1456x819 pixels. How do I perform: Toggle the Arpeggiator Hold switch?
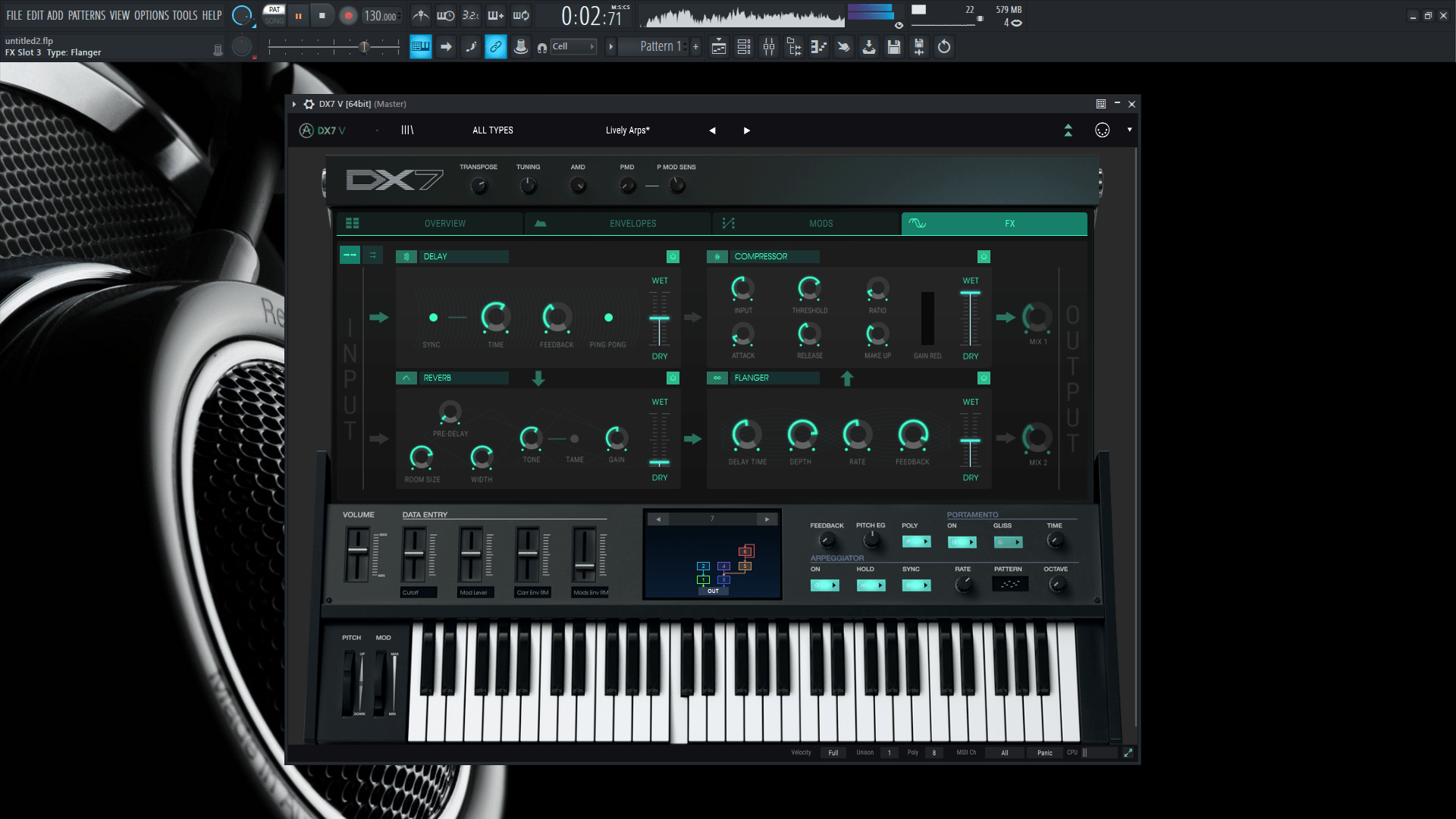coord(871,585)
